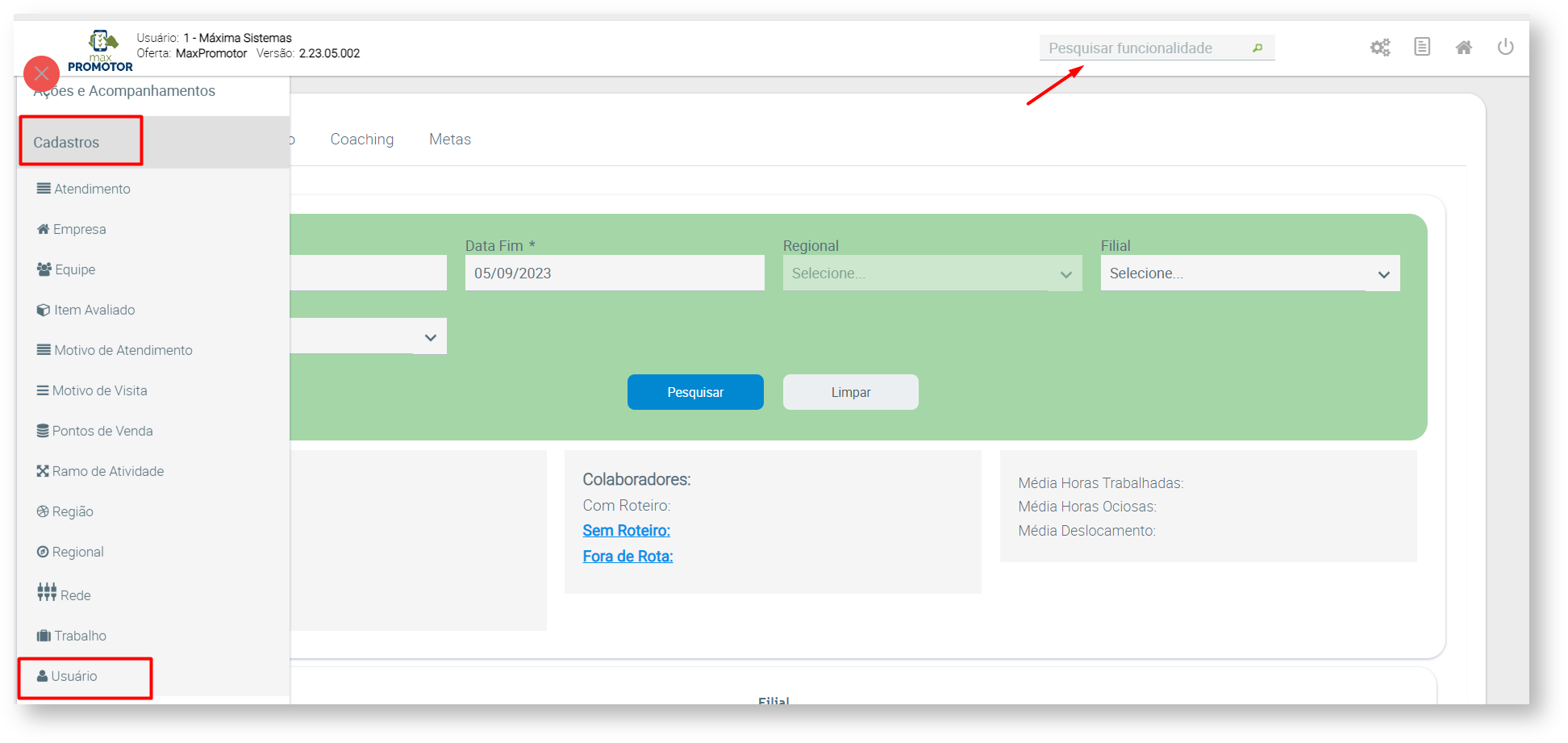
Task: Click the Média Deslocamento text
Action: click(1087, 531)
